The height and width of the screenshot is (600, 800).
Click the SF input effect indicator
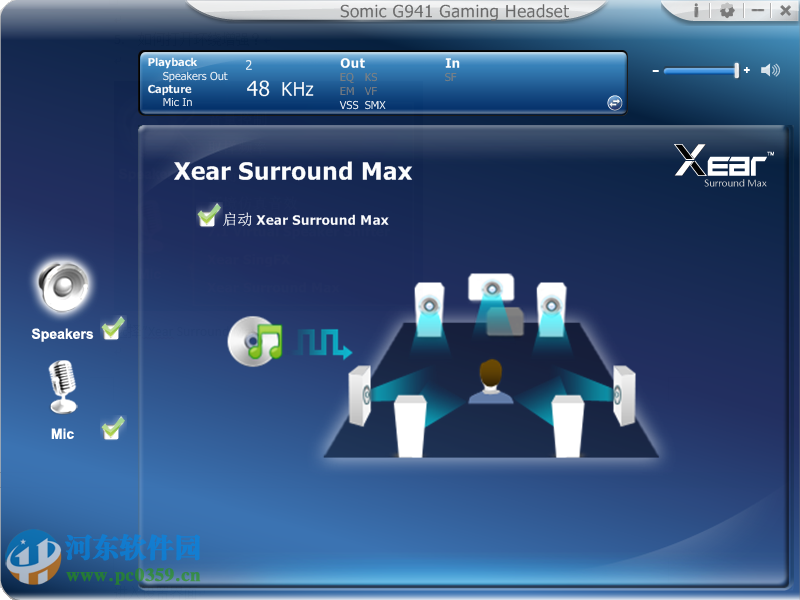[451, 77]
